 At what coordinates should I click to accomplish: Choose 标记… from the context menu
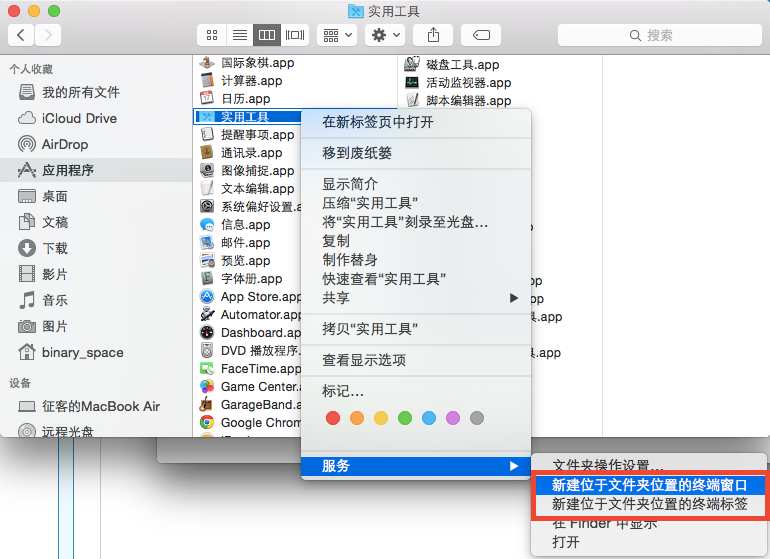[416, 391]
